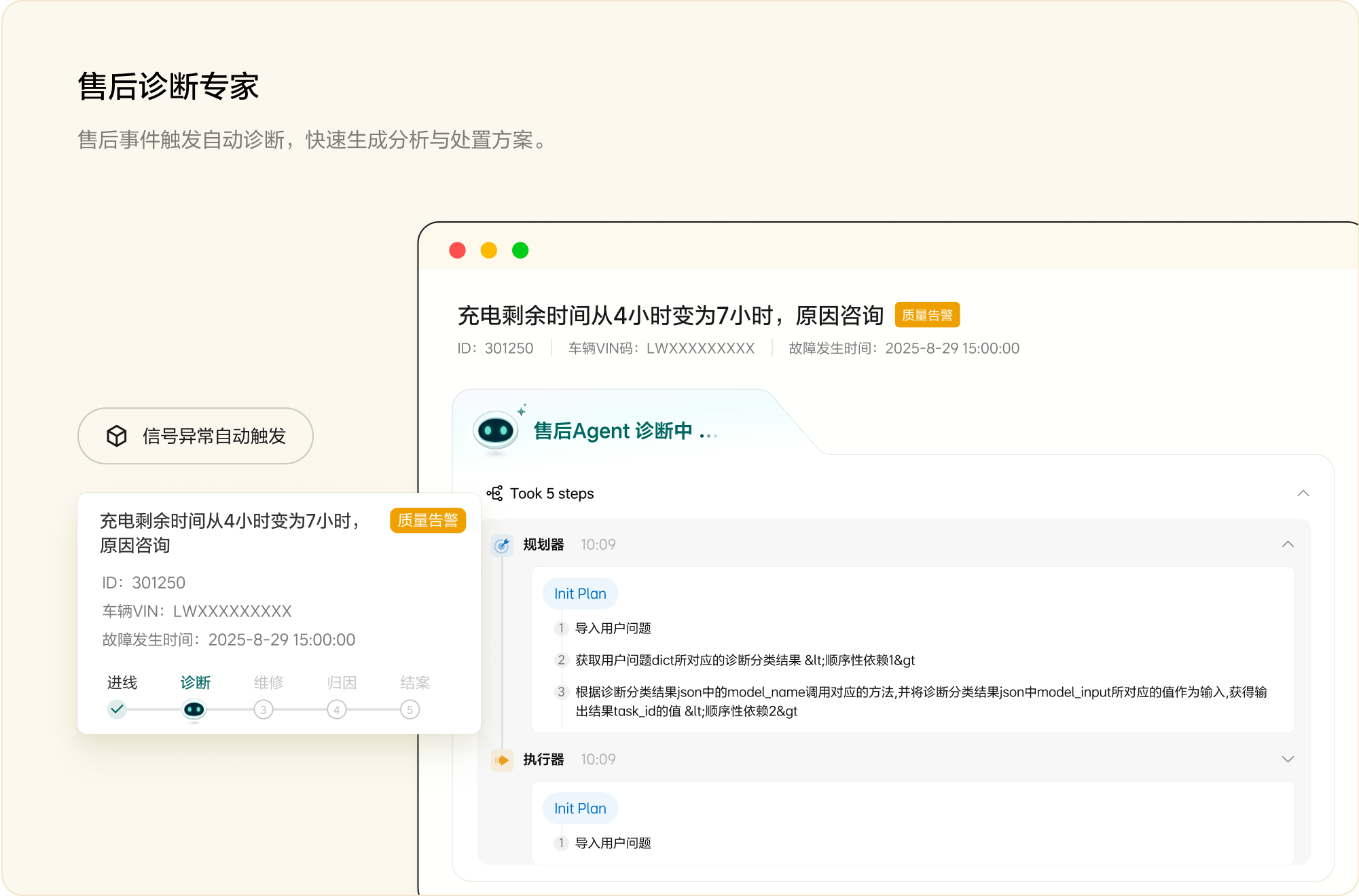Expand the 执行器 executor panel chevron
This screenshot has height=896, width=1359.
pyautogui.click(x=1288, y=760)
